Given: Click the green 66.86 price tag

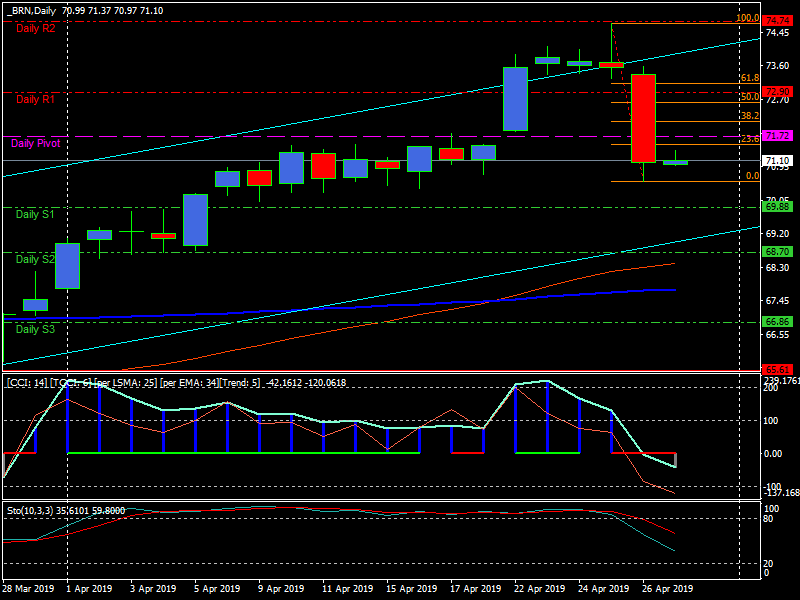Looking at the screenshot, I should pyautogui.click(x=778, y=322).
